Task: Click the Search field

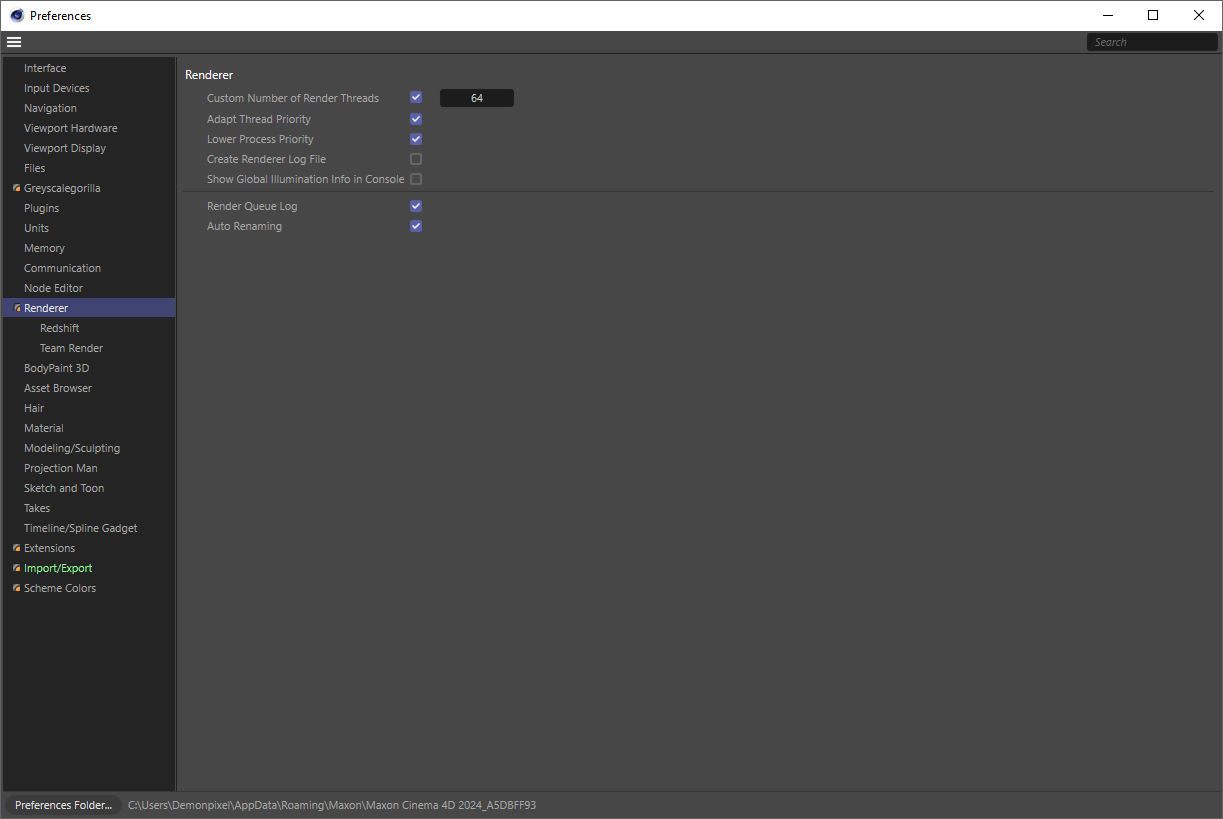Action: tap(1152, 42)
